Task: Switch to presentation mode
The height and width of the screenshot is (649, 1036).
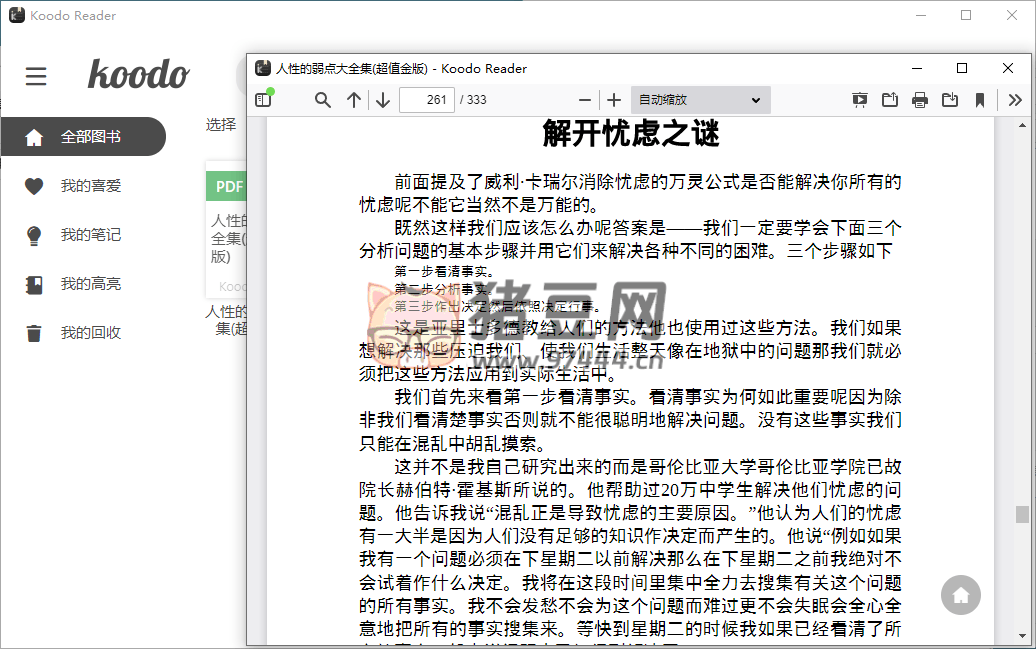Action: pos(860,100)
